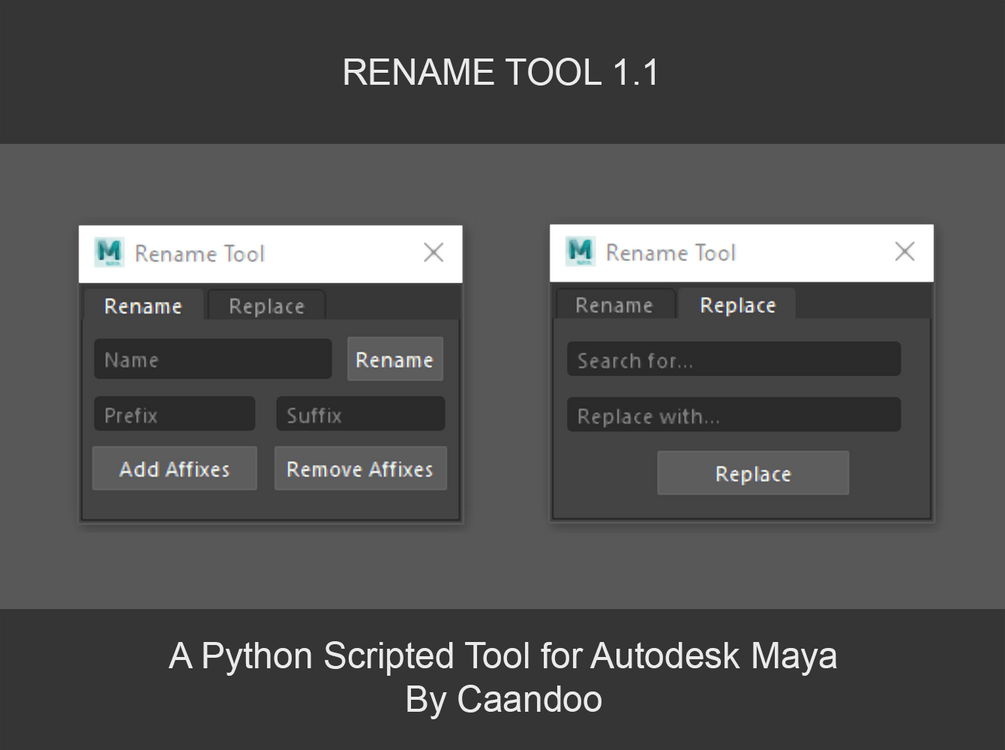Screen dimensions: 1005x750
Task: Click the Maya logo icon in the right Rename Tool window
Action: point(580,252)
